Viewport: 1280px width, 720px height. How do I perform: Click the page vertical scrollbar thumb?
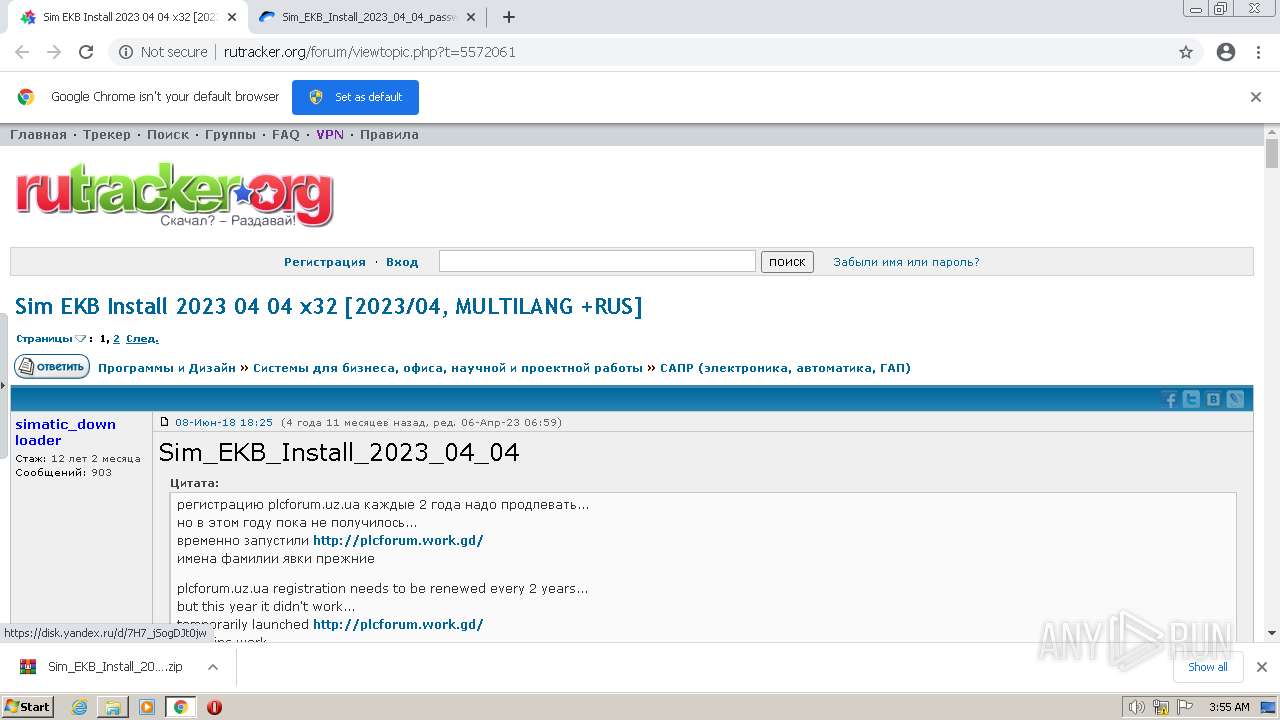(x=1272, y=153)
